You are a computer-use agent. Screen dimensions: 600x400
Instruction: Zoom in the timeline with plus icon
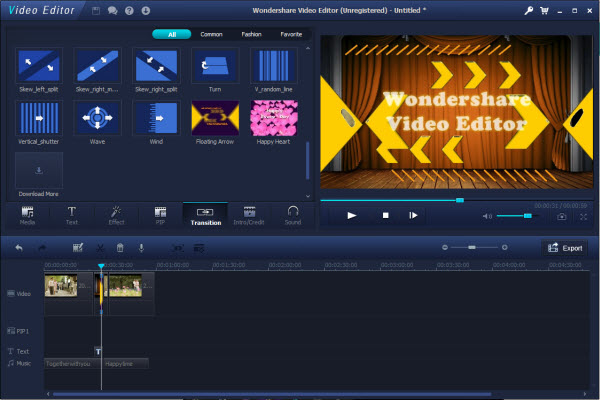(x=505, y=248)
